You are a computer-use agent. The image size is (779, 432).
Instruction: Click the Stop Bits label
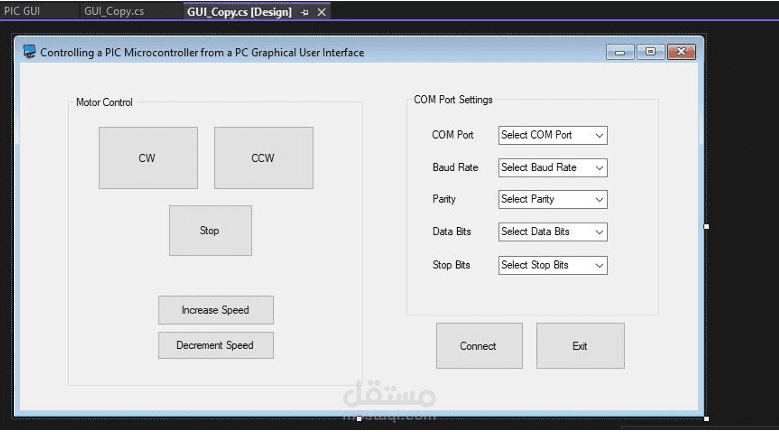451,265
